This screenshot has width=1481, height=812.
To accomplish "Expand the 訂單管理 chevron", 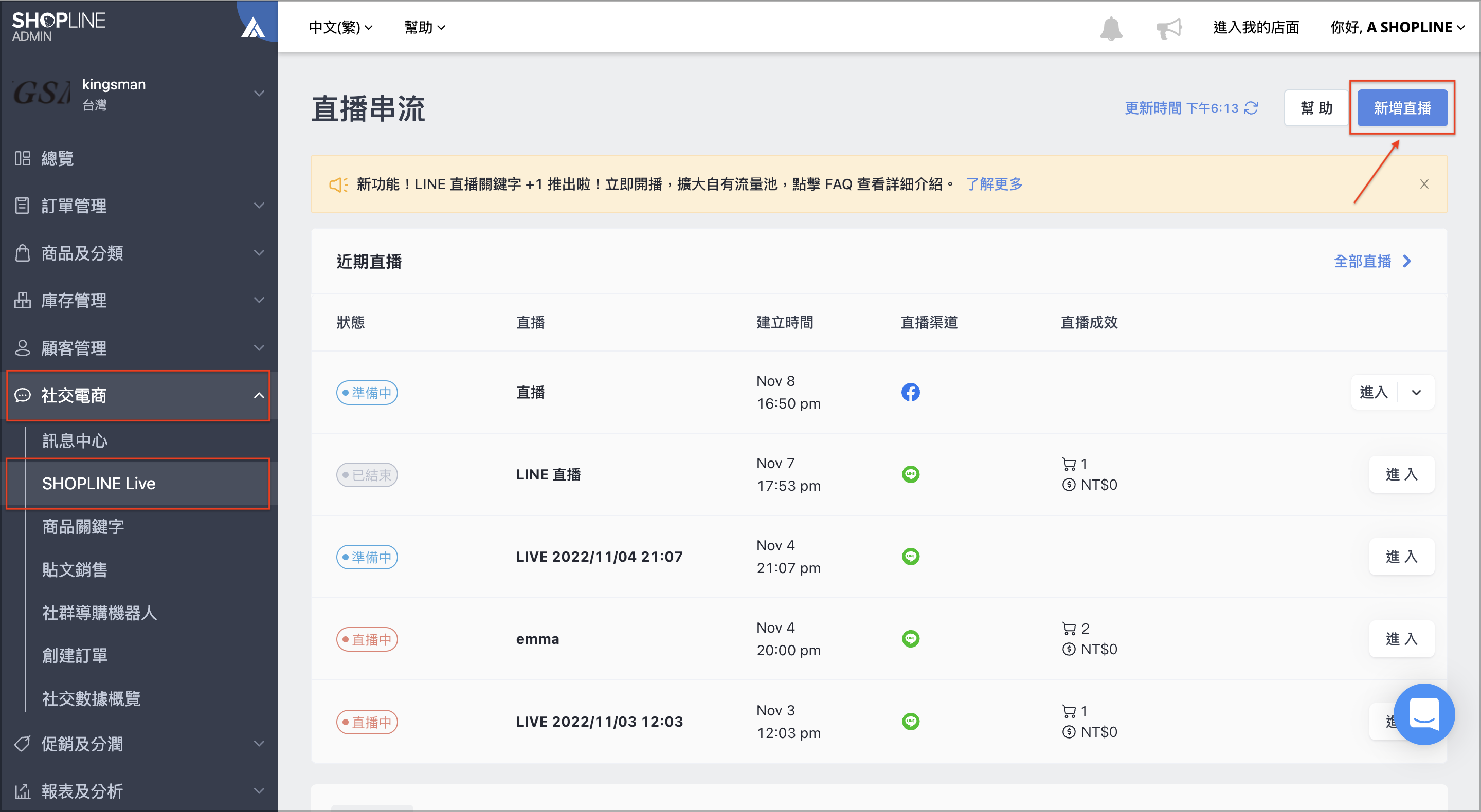I will click(x=259, y=205).
